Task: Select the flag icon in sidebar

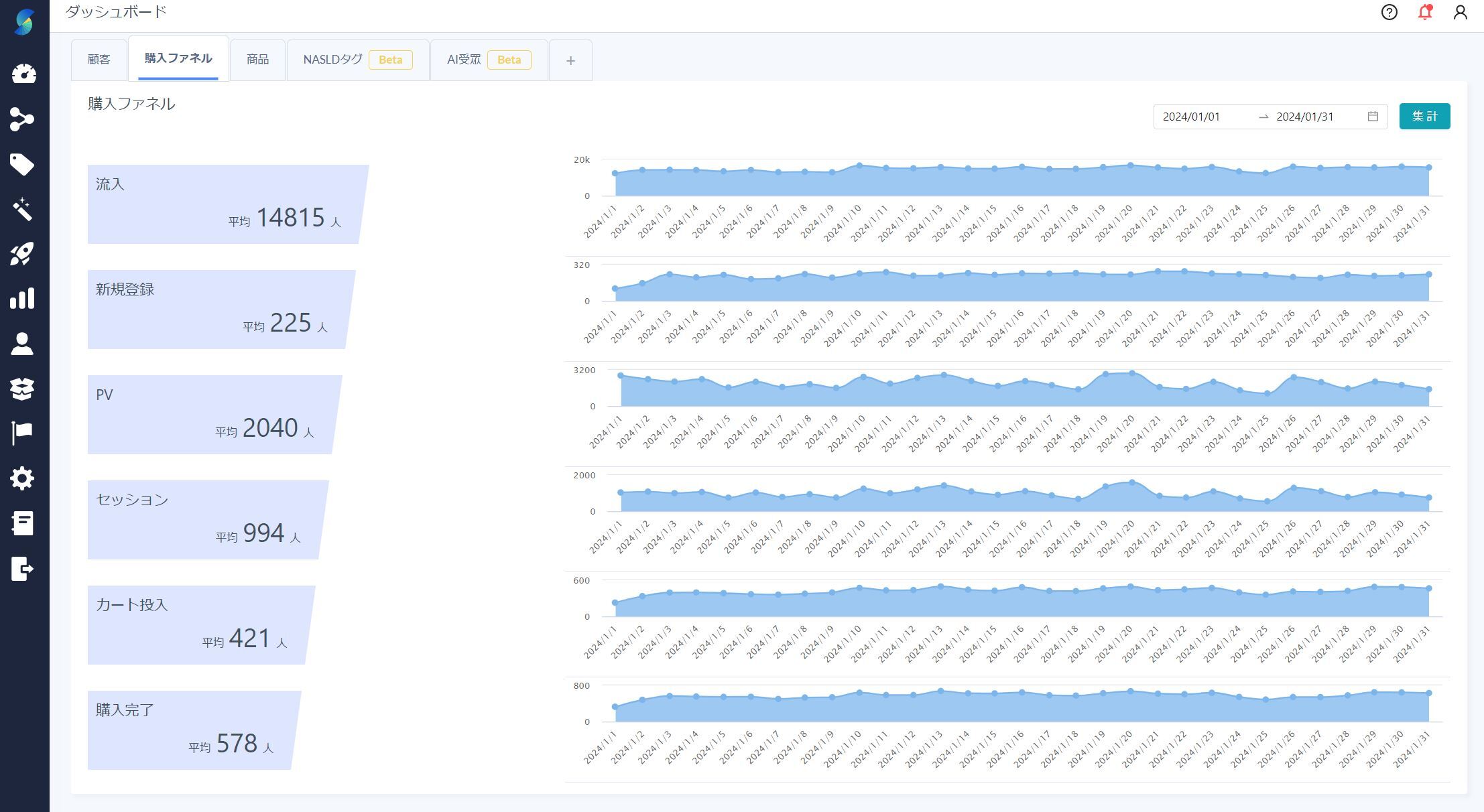Action: [x=22, y=433]
